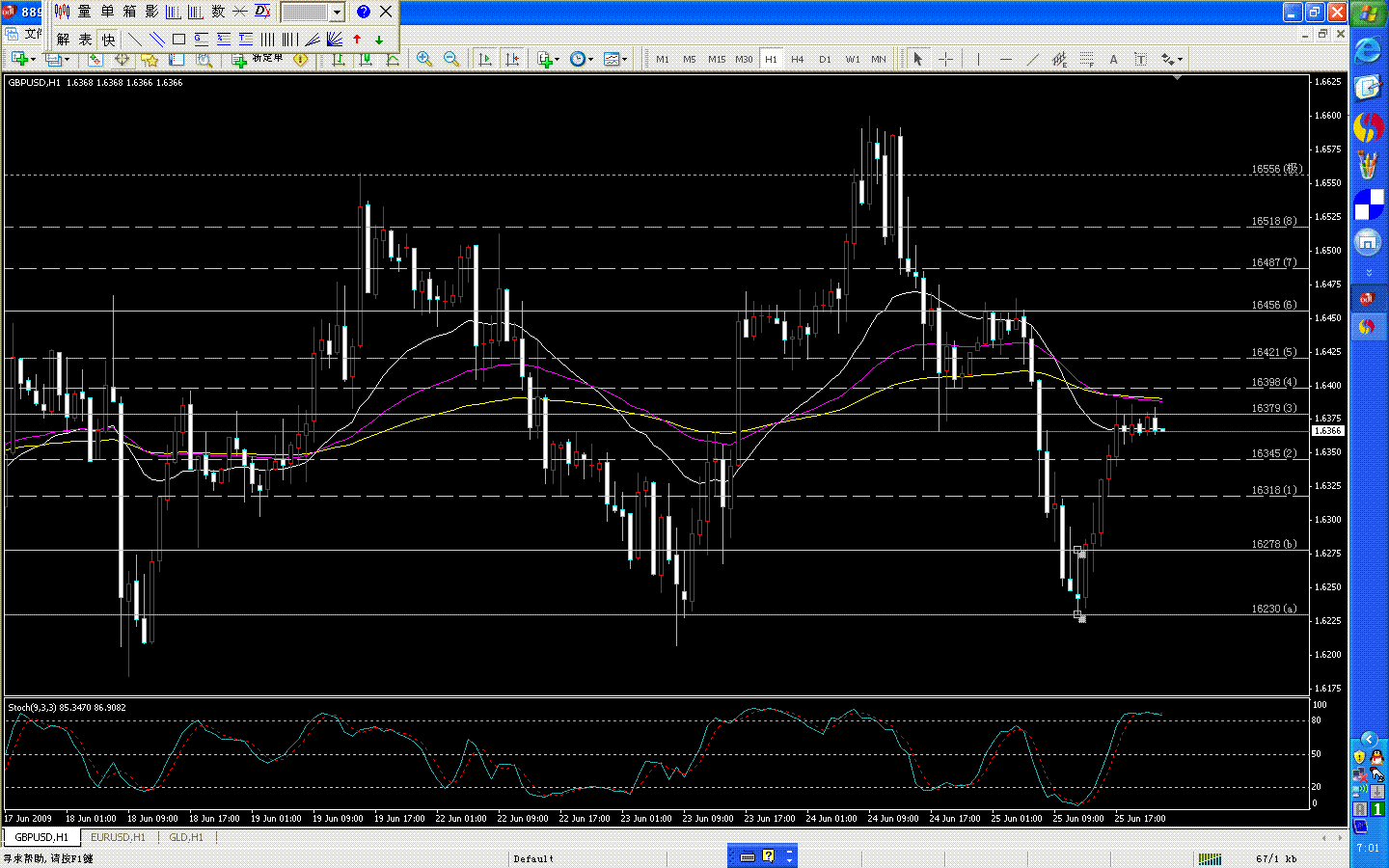Open the blue help question icon
The image size is (1389, 868).
click(363, 12)
